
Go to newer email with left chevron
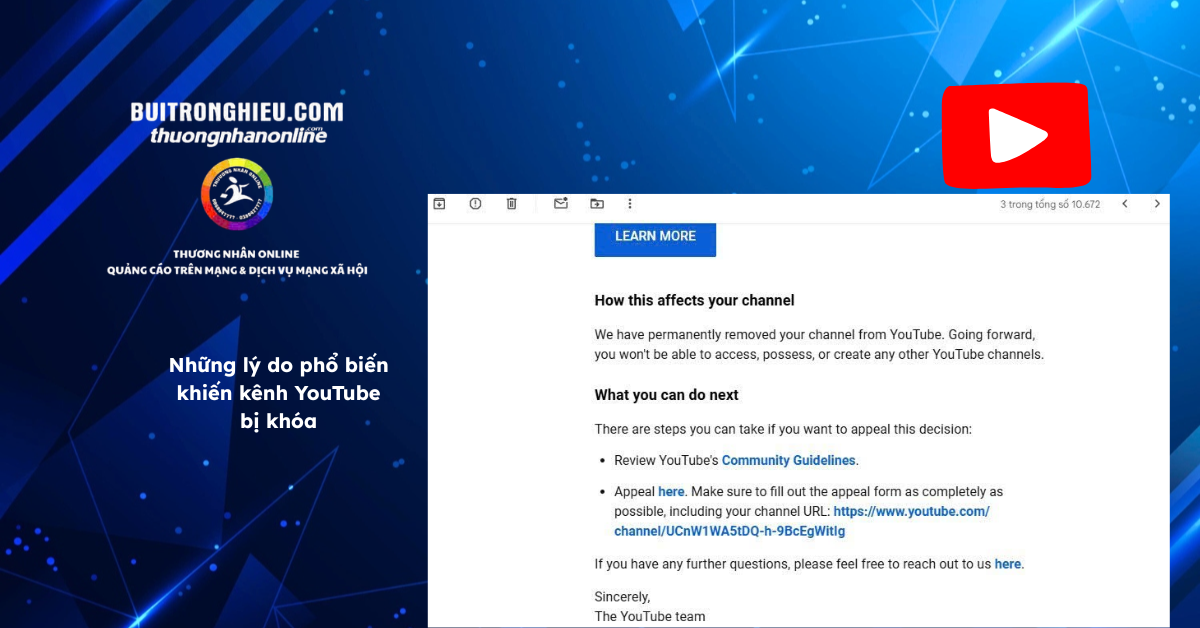1124,204
